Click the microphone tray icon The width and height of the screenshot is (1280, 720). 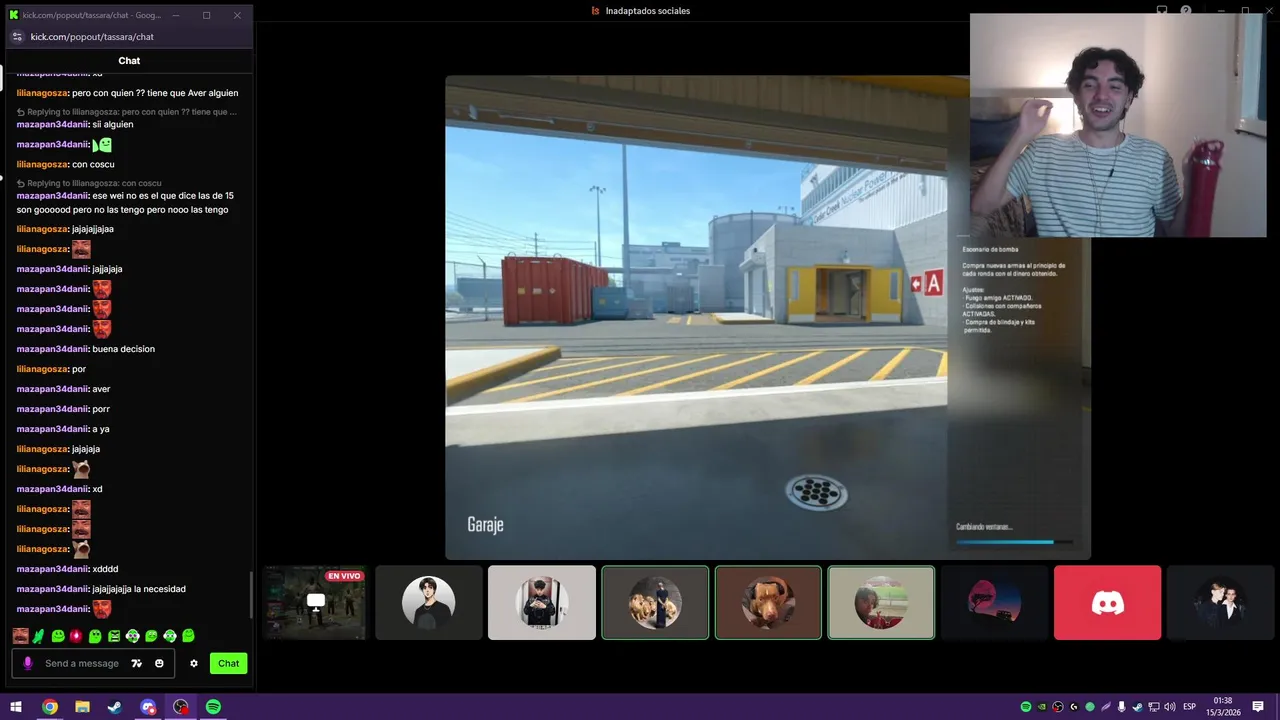click(1122, 707)
